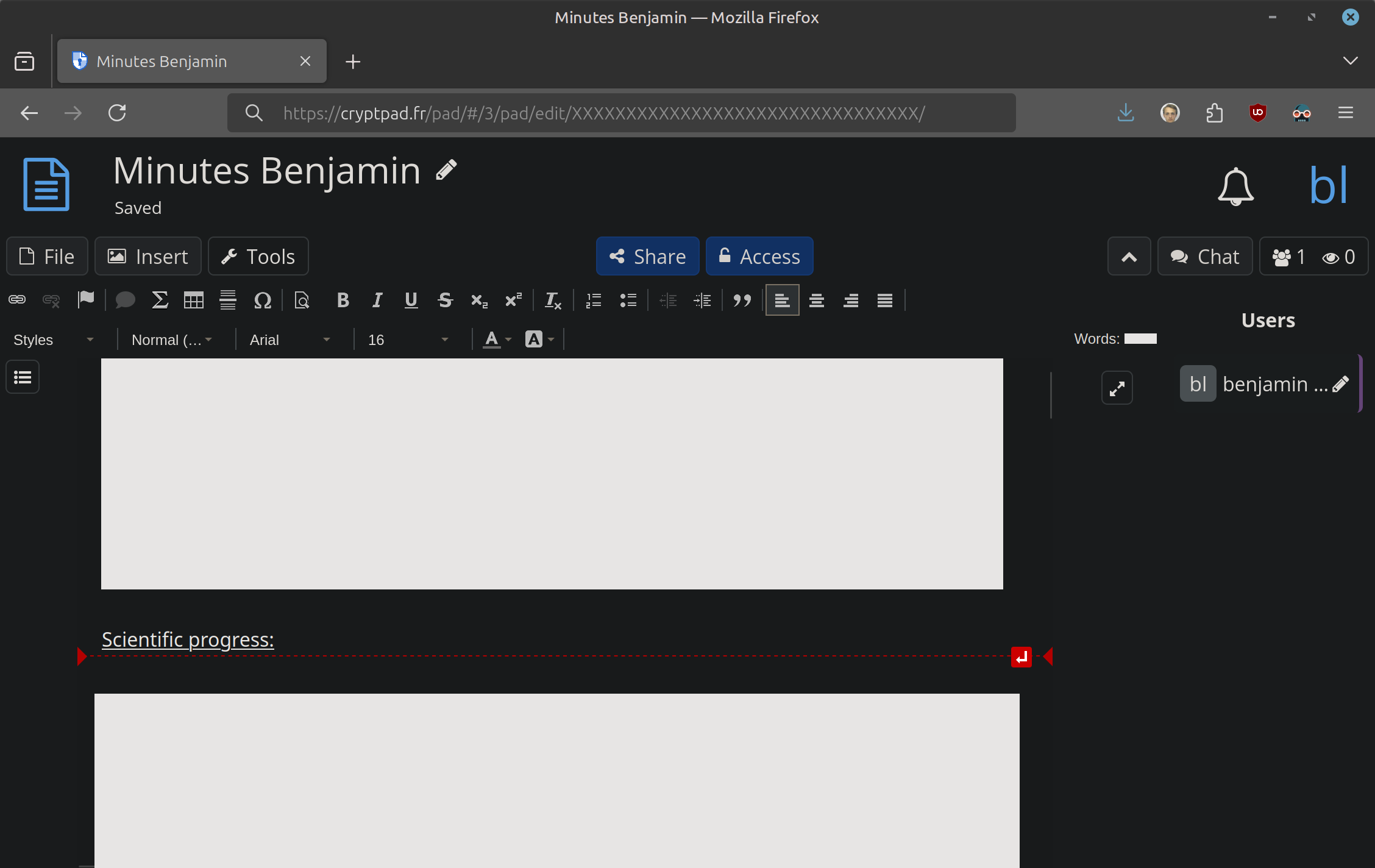The height and width of the screenshot is (868, 1375).
Task: Enable center text alignment
Action: (x=817, y=300)
